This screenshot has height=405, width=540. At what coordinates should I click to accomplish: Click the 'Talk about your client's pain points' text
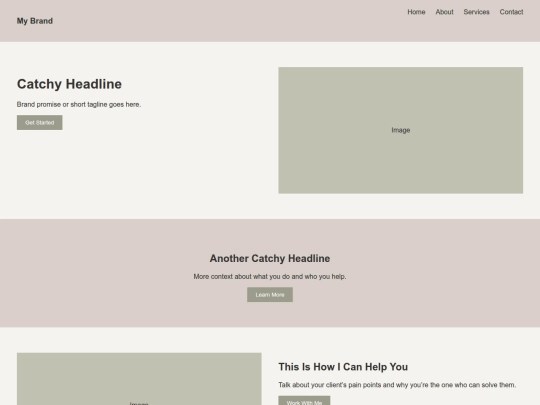point(397,385)
